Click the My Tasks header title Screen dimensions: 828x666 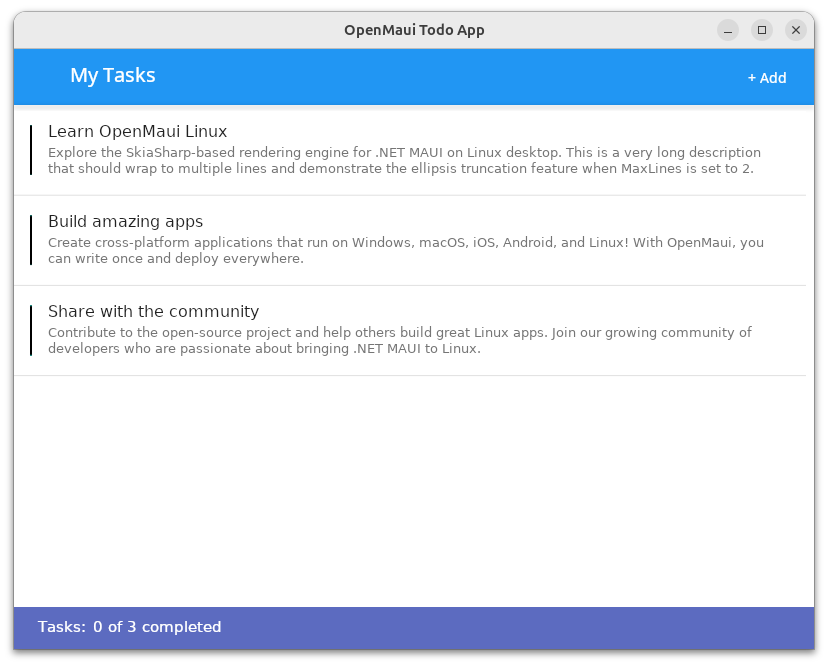tap(112, 76)
